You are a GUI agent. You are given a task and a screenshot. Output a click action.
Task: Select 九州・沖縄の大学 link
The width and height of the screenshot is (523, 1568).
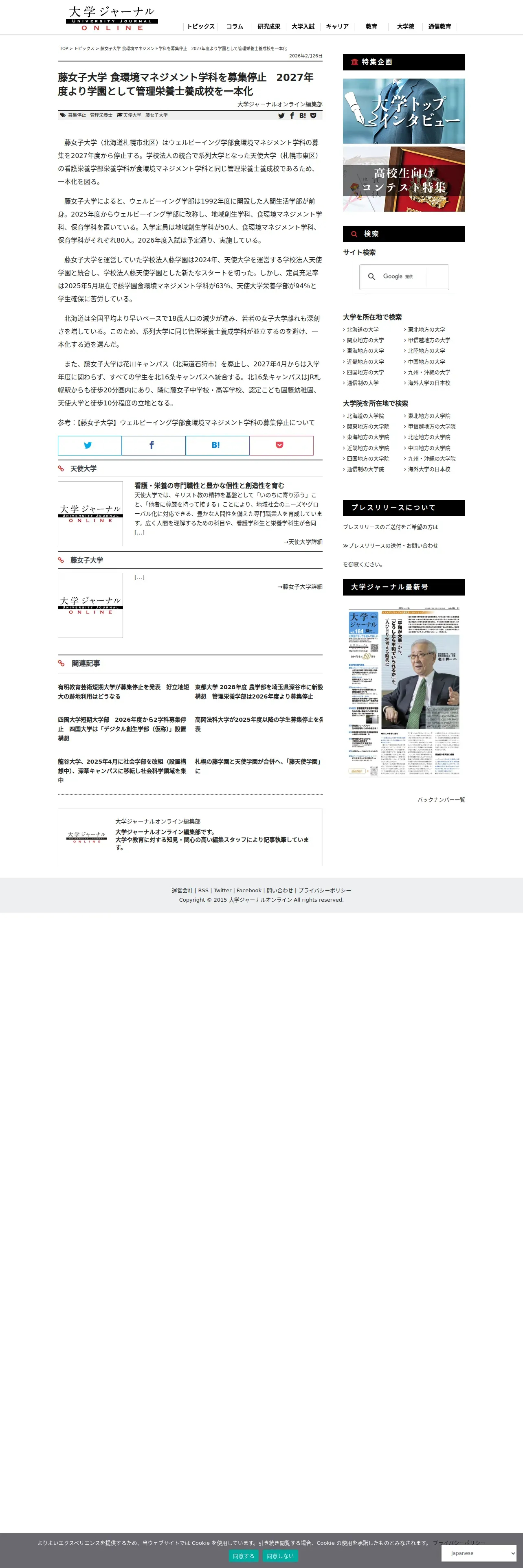coord(429,372)
